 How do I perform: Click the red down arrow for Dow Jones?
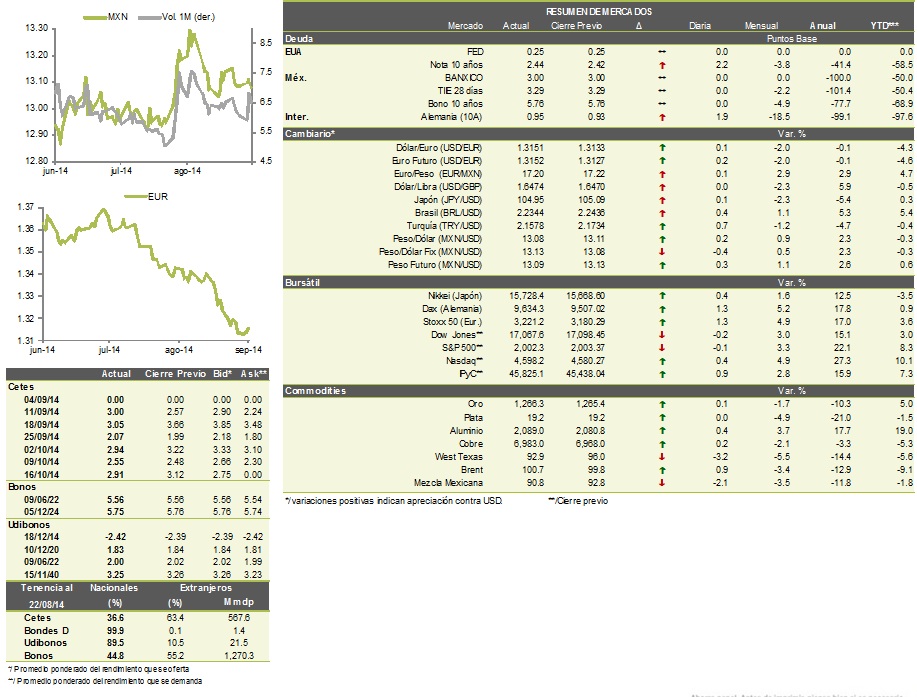[x=662, y=335]
